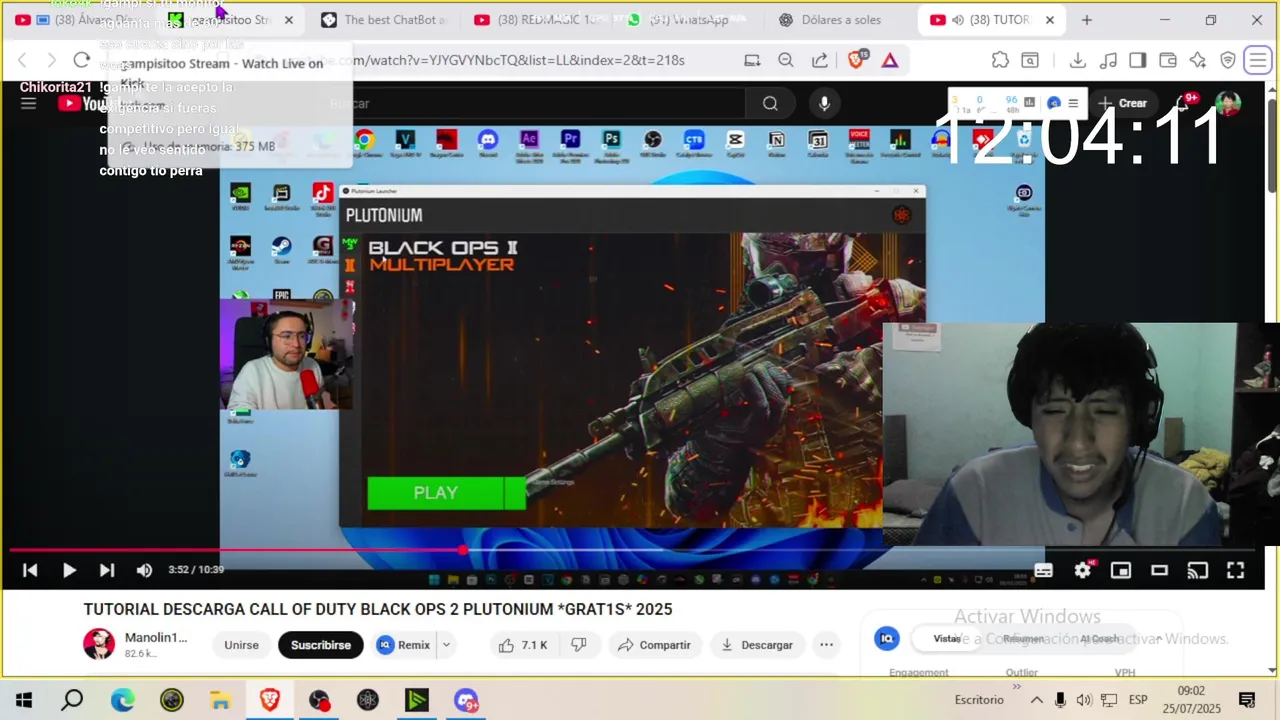Click Suscribirse button

click(321, 645)
